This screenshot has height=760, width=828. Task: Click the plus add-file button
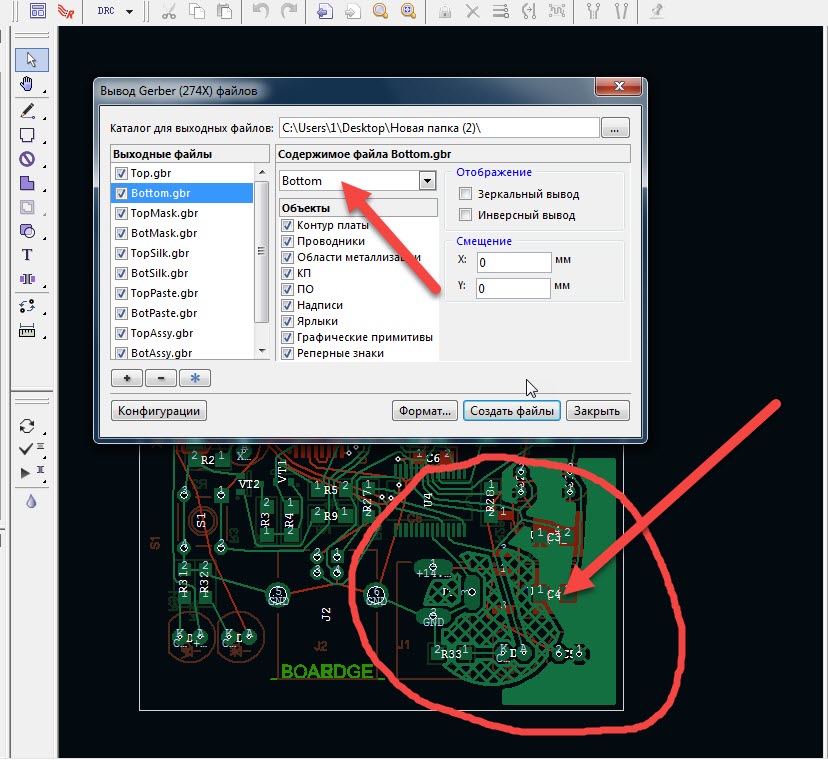tap(127, 378)
